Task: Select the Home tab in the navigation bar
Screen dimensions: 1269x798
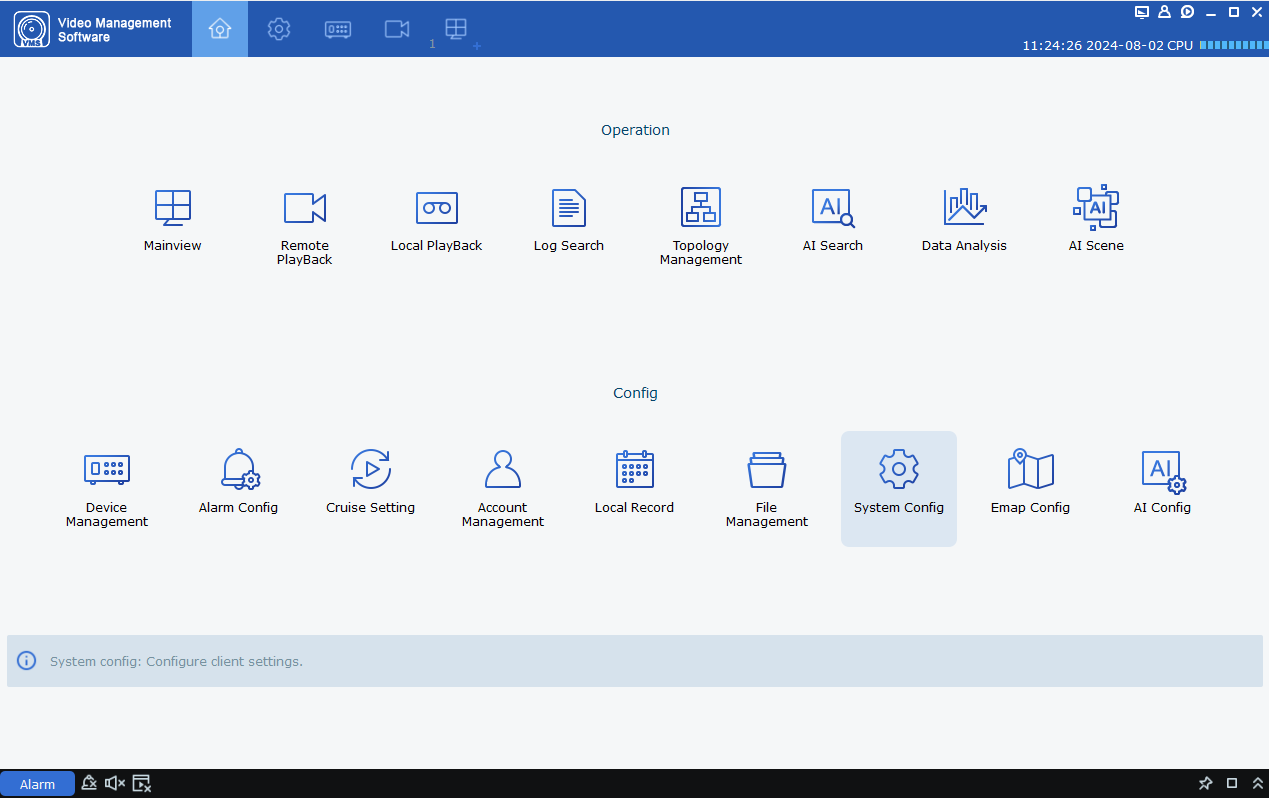Action: point(219,29)
